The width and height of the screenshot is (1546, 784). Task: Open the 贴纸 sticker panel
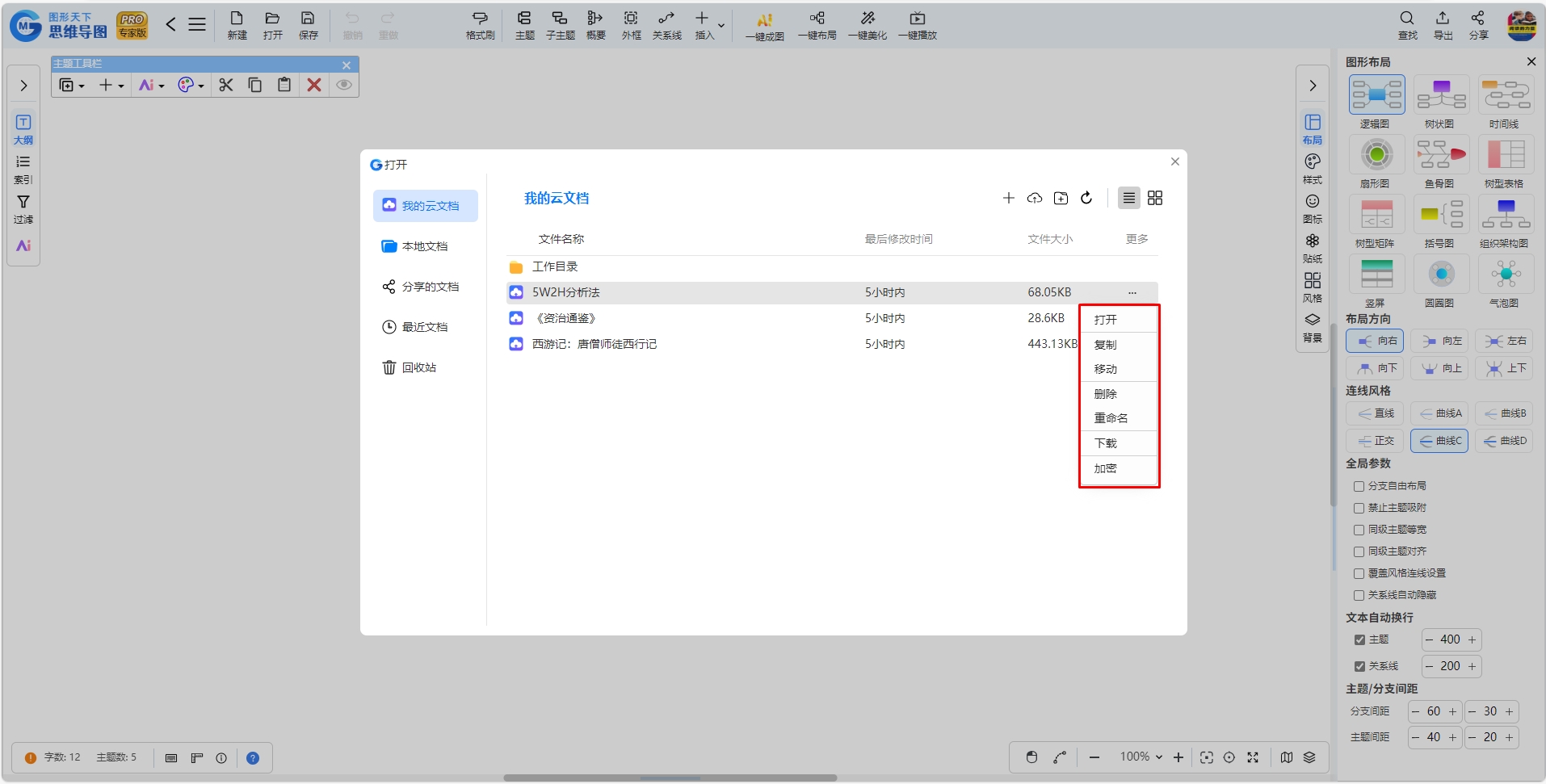coord(1313,249)
